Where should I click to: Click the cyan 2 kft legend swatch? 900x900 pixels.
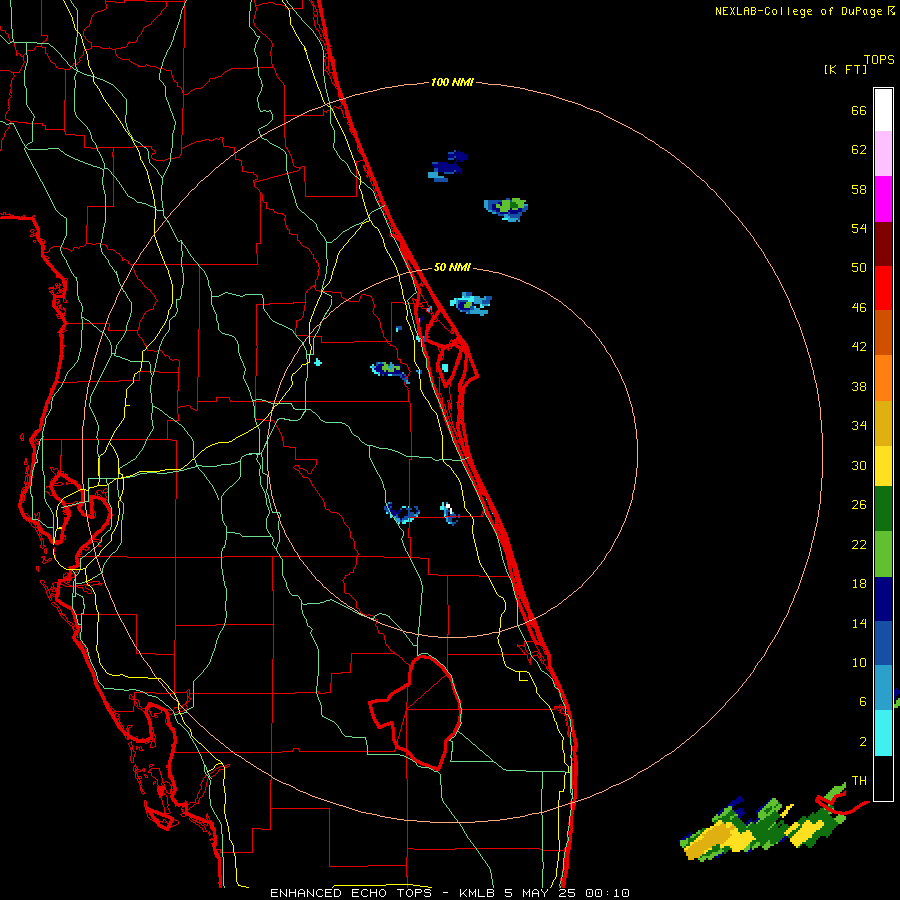click(x=883, y=733)
